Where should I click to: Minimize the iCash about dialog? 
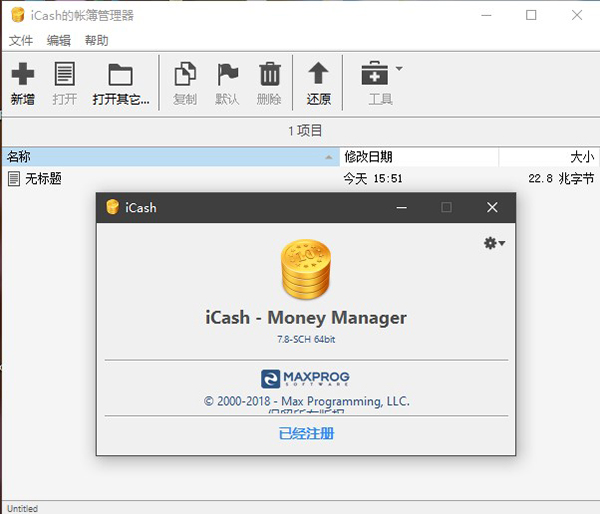401,207
